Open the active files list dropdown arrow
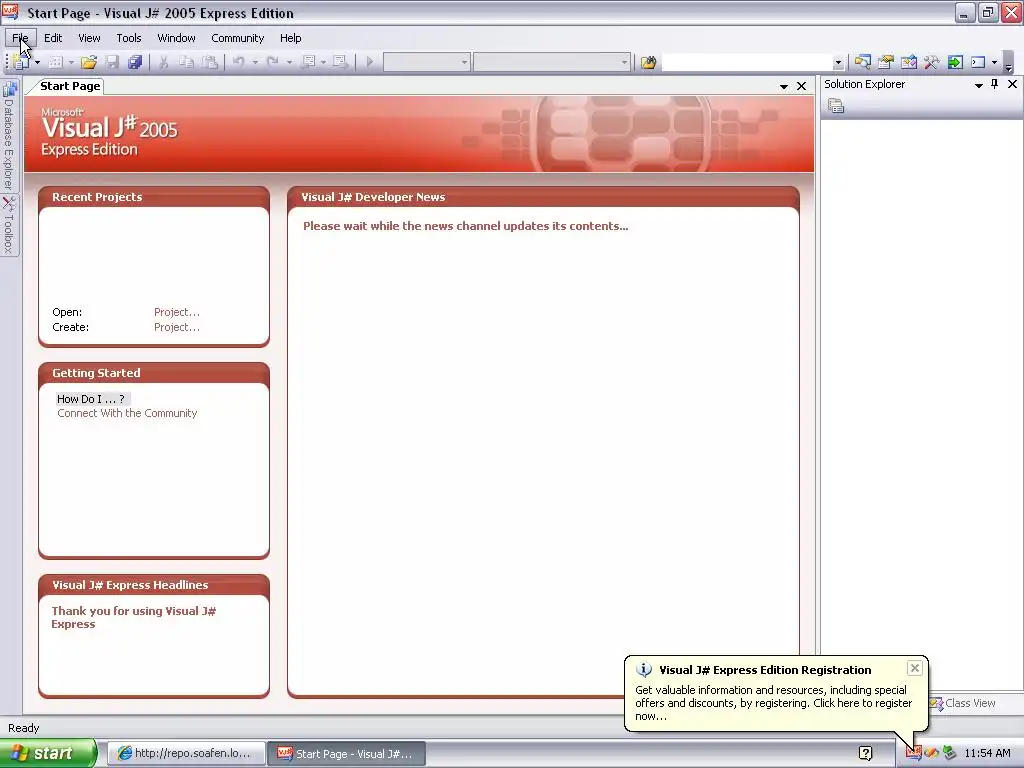1024x768 pixels. coord(784,86)
